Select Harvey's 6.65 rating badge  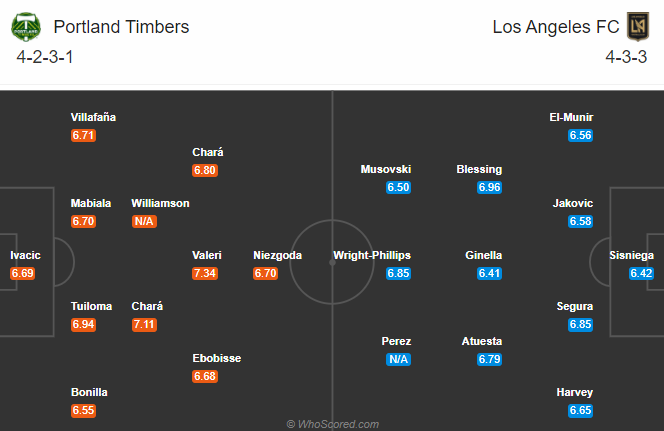[x=581, y=411]
